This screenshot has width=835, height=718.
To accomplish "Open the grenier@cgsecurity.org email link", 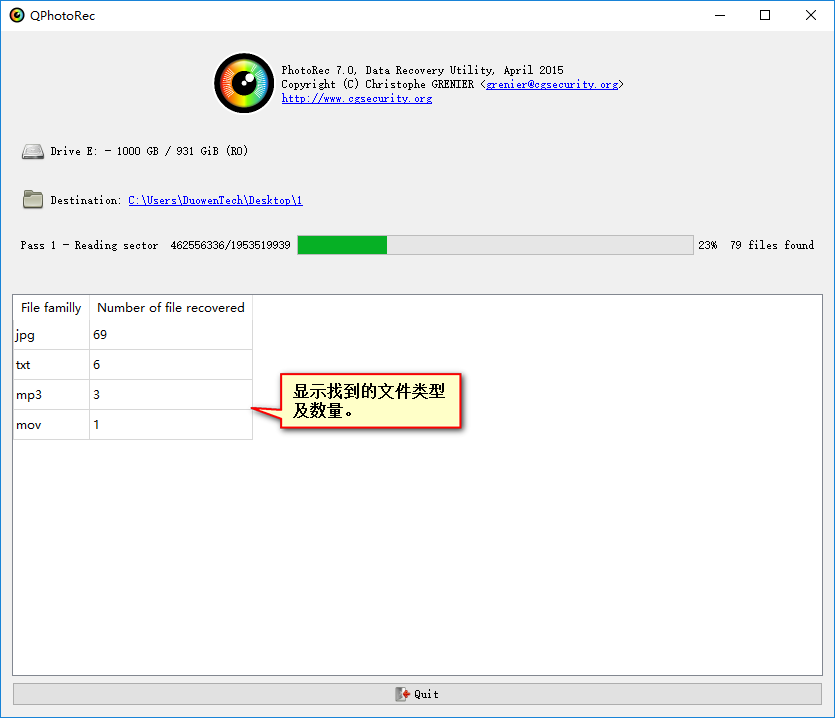I will (x=552, y=84).
